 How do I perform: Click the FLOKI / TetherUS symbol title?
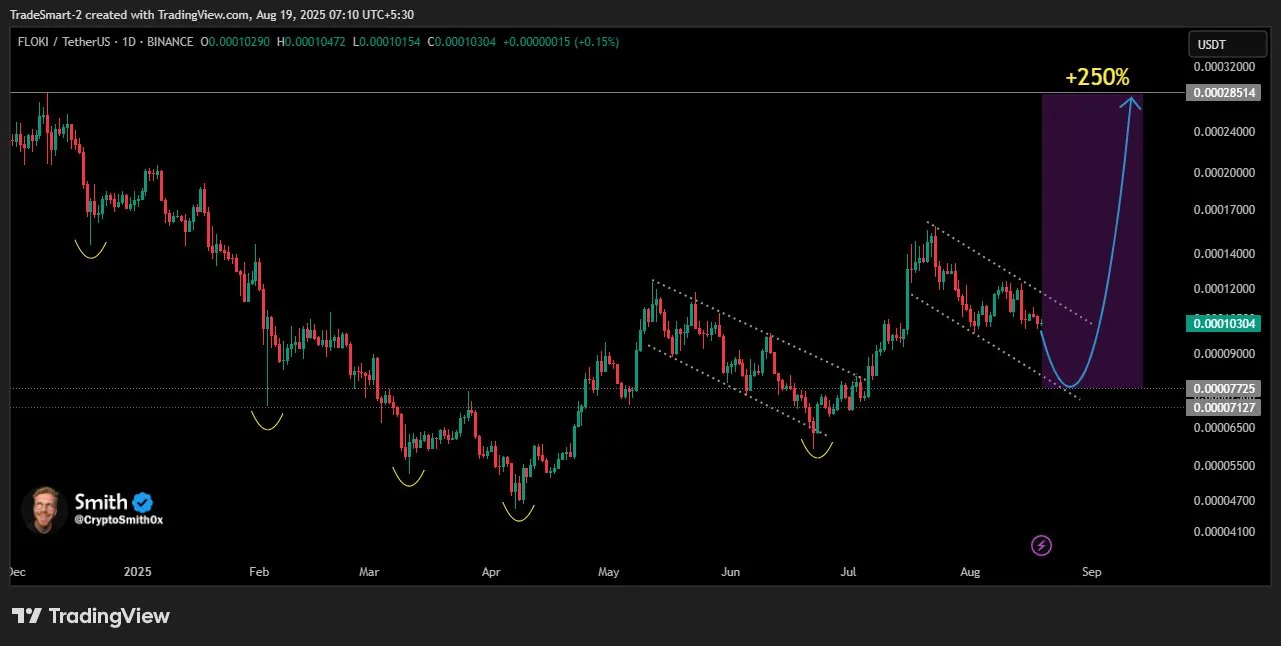click(62, 42)
